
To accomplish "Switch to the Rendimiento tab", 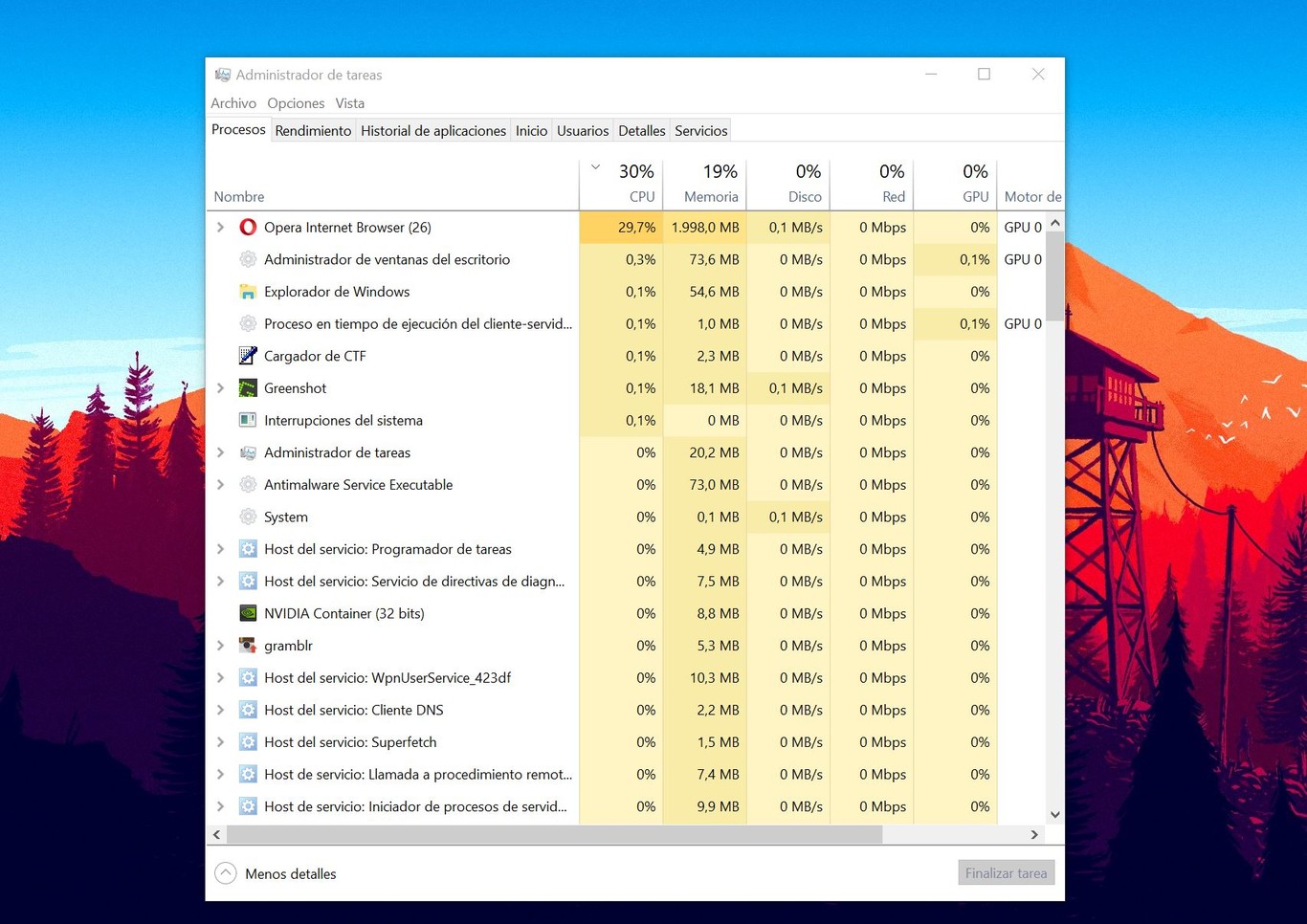I will pos(313,131).
